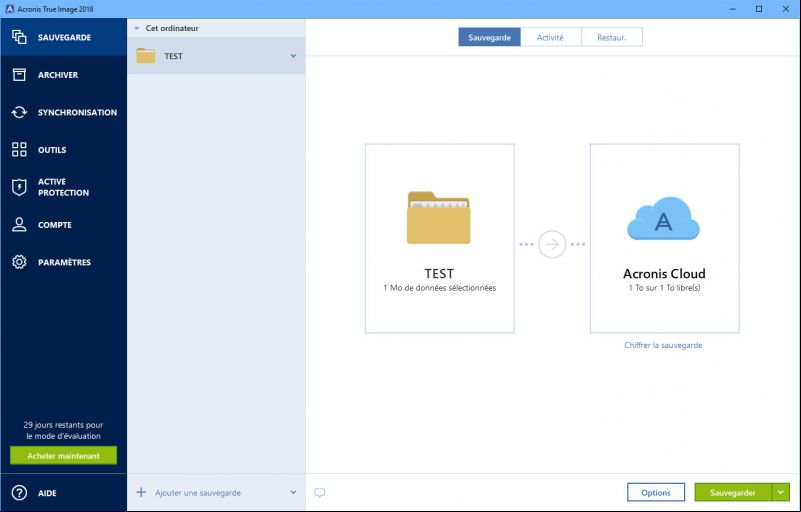Collapse the Cet ordinateur group triangle
The height and width of the screenshot is (512, 801).
136,29
